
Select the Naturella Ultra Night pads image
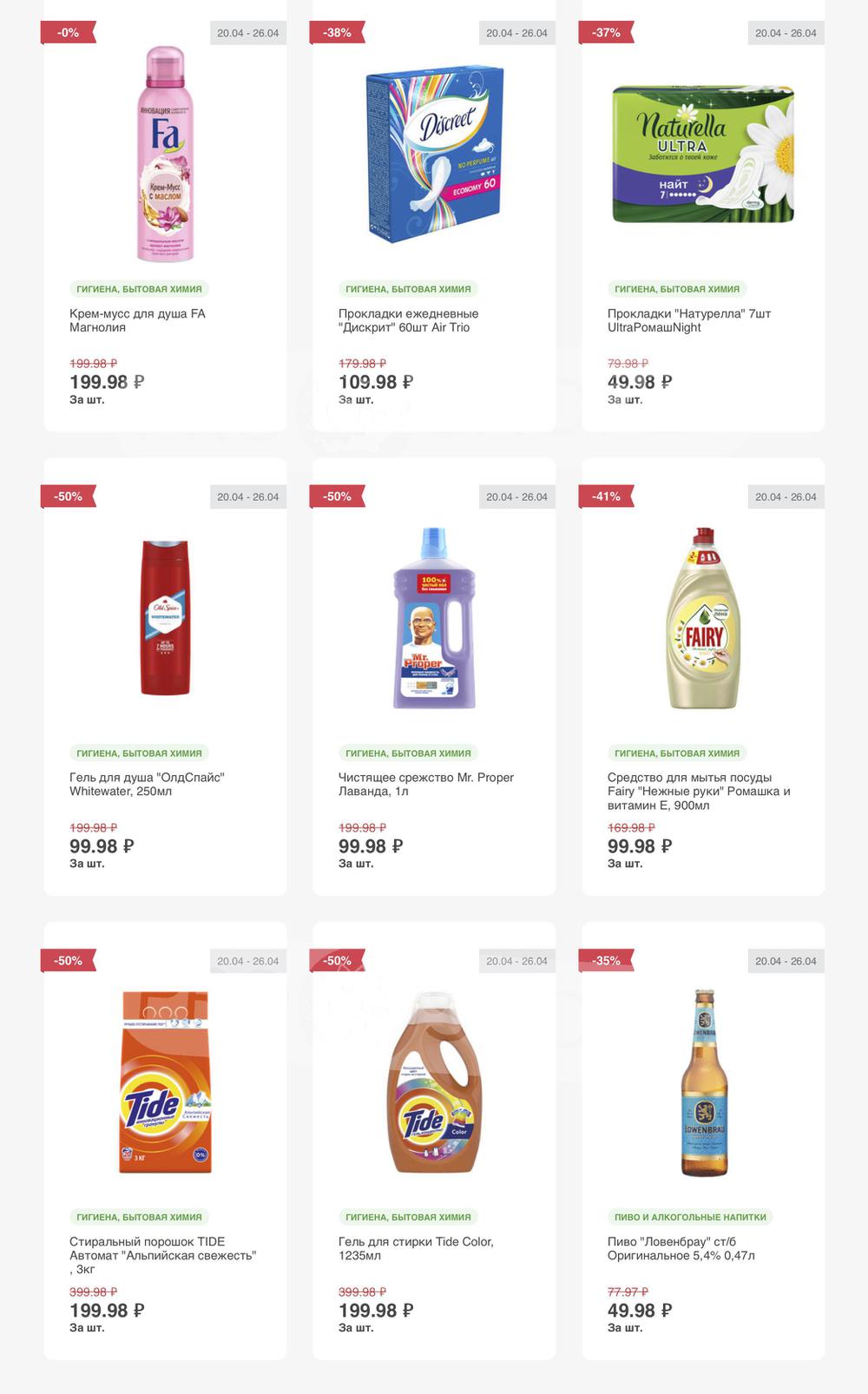tap(703, 155)
